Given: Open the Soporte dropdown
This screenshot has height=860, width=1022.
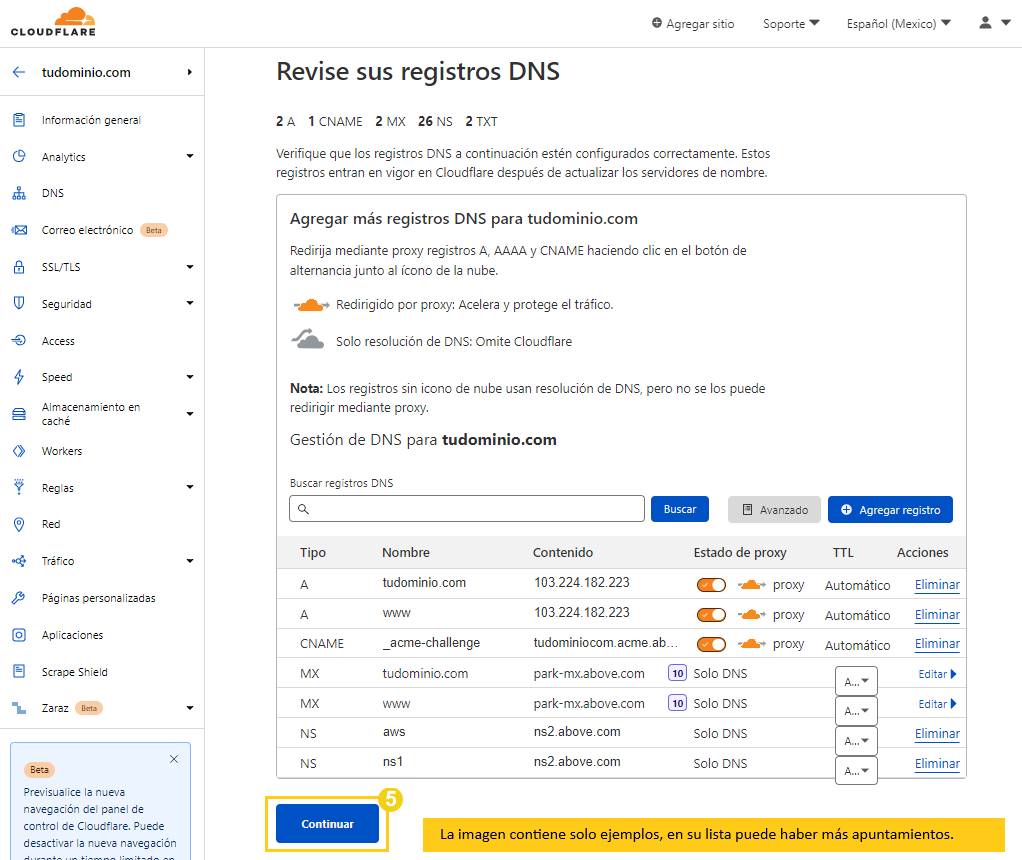Looking at the screenshot, I should tap(791, 23).
